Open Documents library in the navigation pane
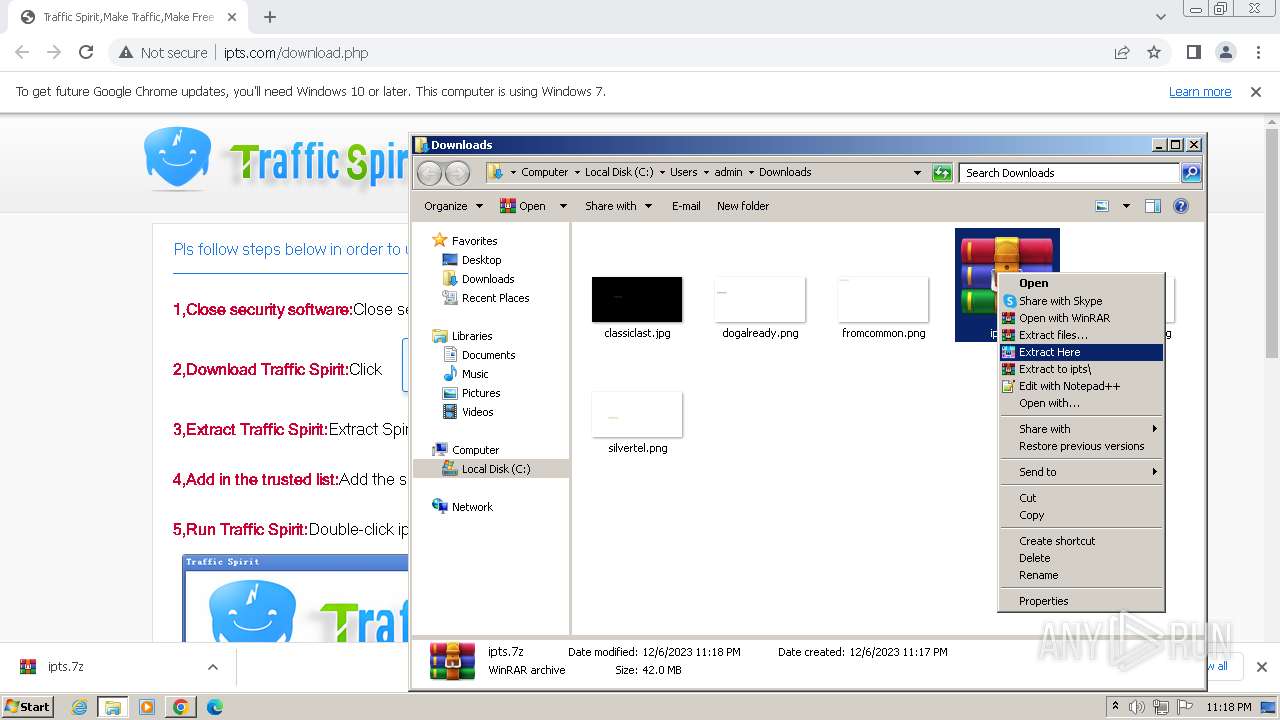Screen dimensions: 1280x720 click(x=488, y=355)
